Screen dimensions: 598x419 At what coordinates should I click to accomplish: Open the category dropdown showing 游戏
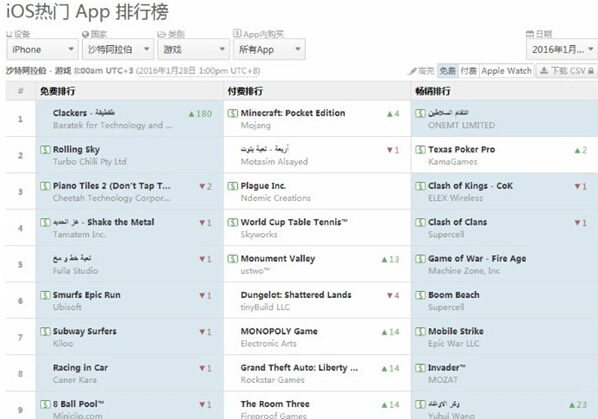pyautogui.click(x=193, y=49)
